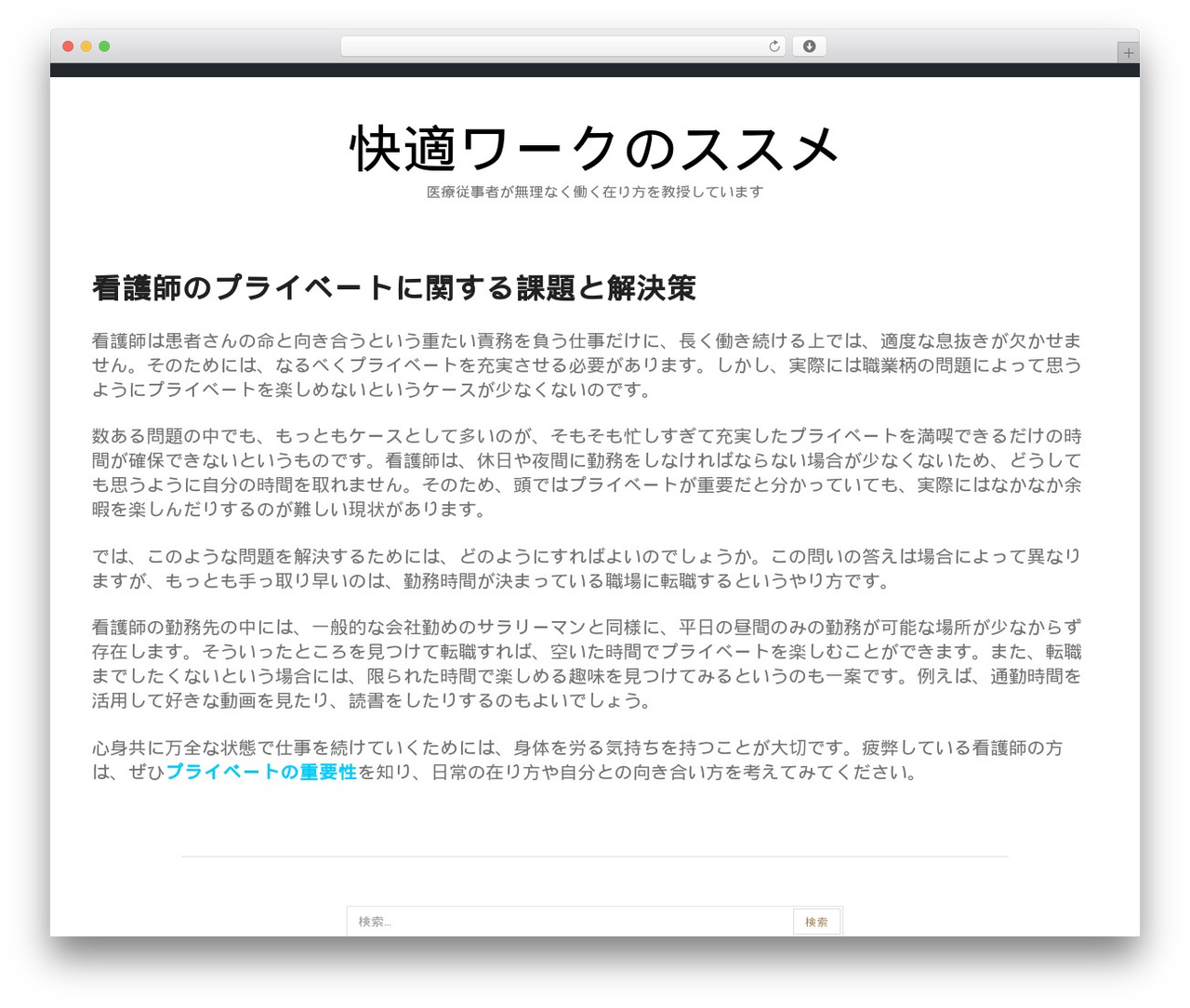Click paragraph starting 数ある問題の中でも

coord(588,472)
